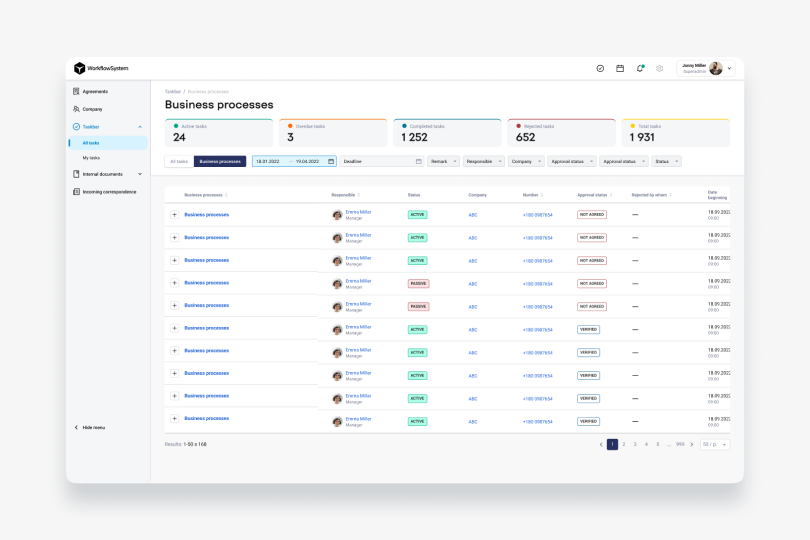Open the checkmark tasks icon in header
This screenshot has height=540, width=810.
[x=600, y=68]
